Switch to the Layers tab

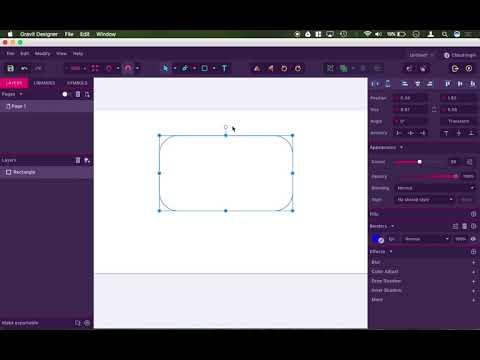(x=14, y=83)
